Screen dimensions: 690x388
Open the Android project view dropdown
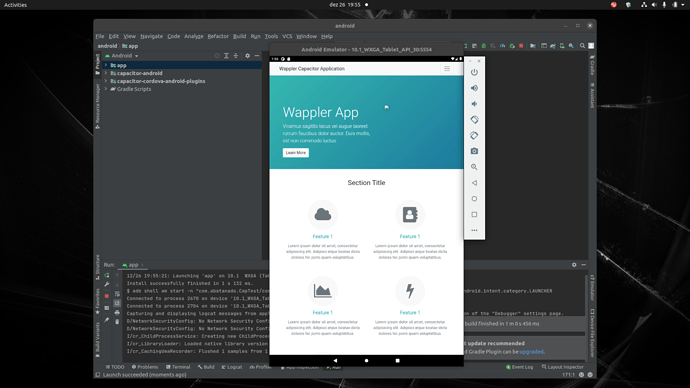coord(121,56)
